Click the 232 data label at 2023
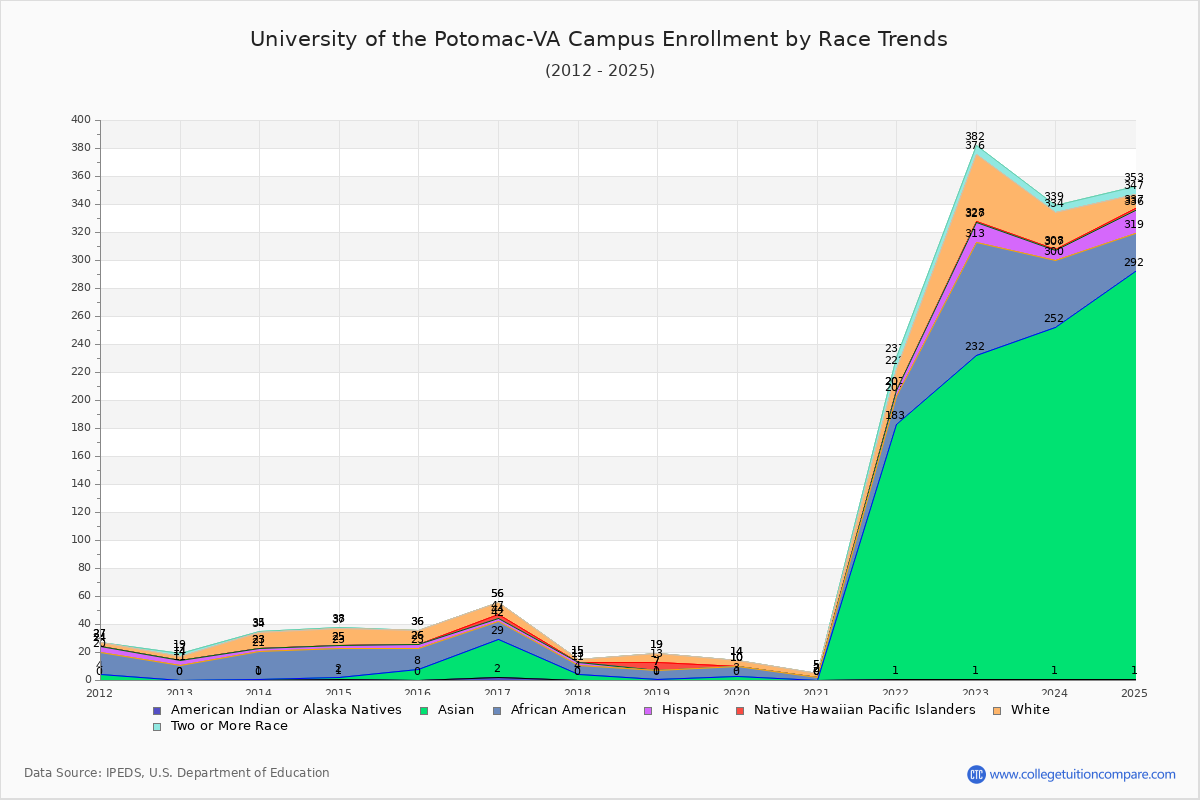The image size is (1200, 800). [x=975, y=347]
